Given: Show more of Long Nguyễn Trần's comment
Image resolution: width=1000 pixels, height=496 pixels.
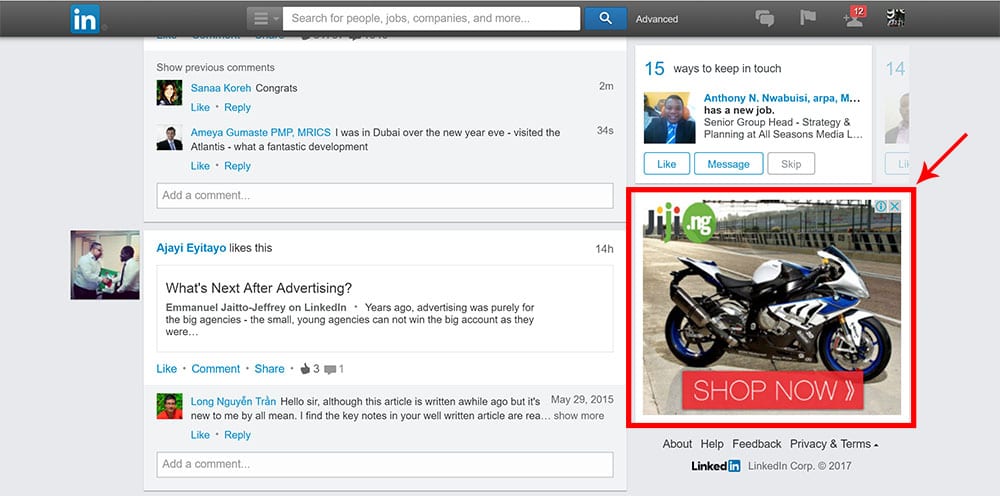Looking at the screenshot, I should [578, 416].
